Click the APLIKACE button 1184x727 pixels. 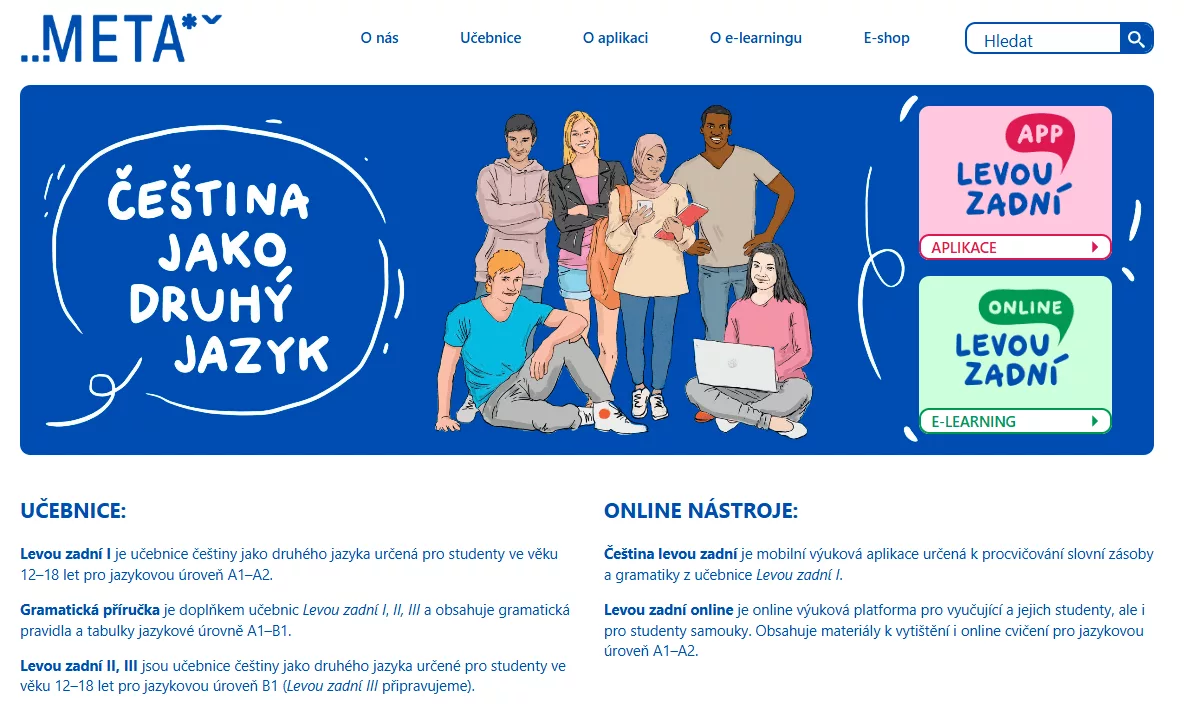(x=1015, y=247)
